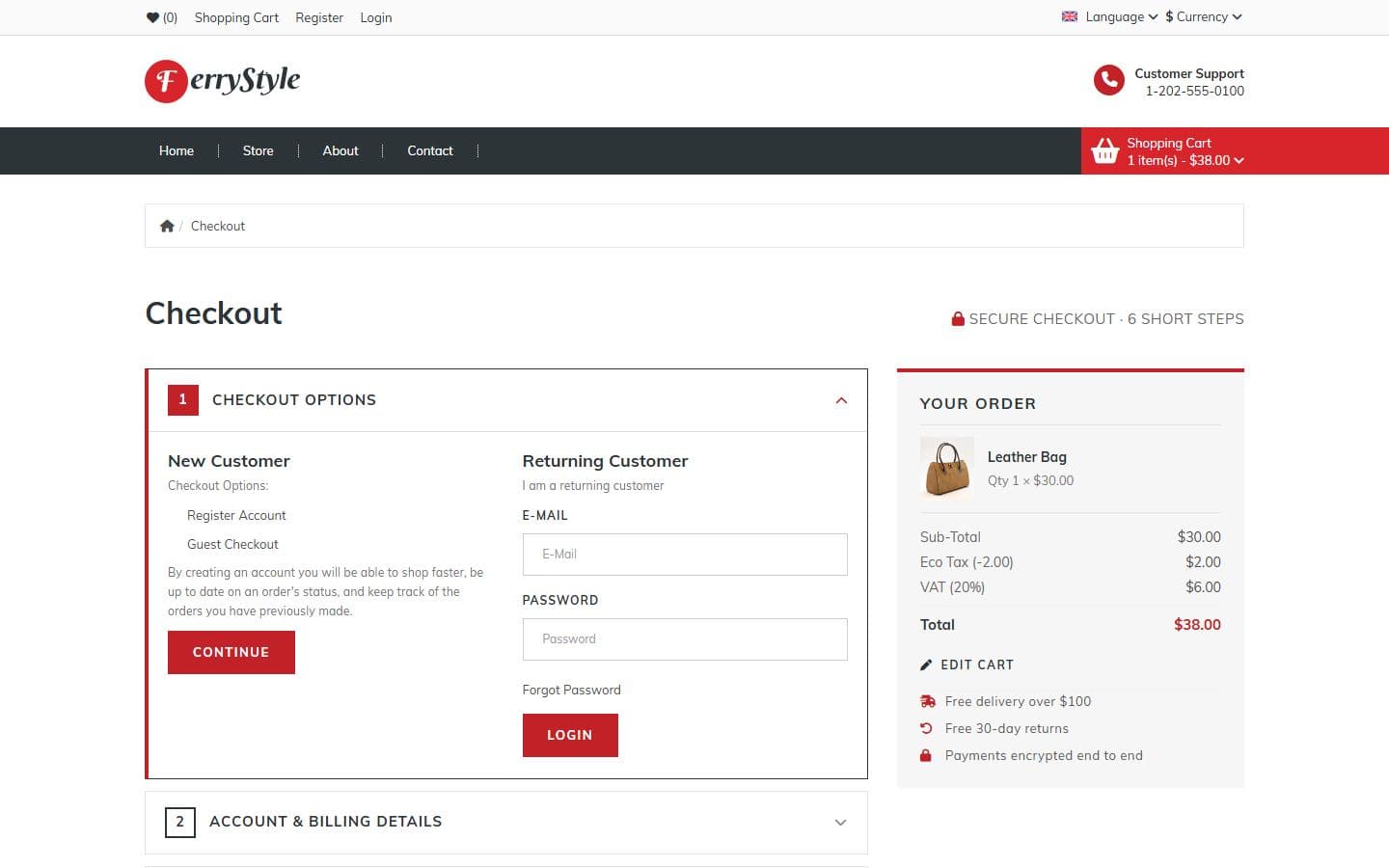Click the lock icon beside Payments encrypted

click(x=926, y=755)
